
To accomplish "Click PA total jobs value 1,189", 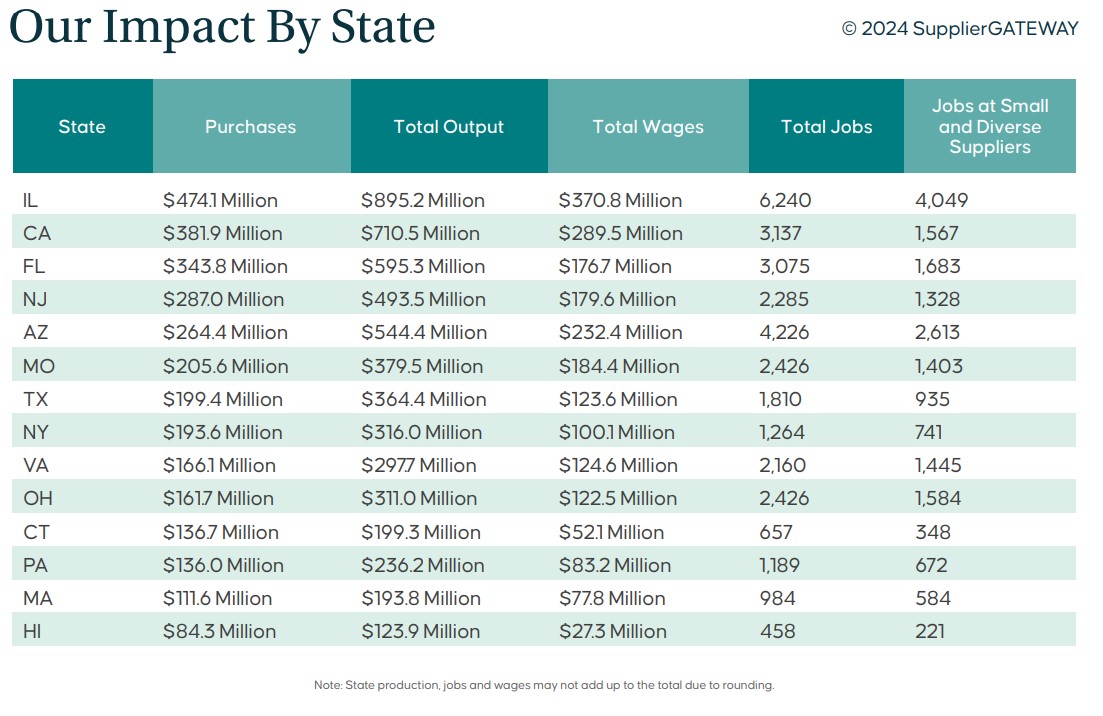I will coord(780,565).
